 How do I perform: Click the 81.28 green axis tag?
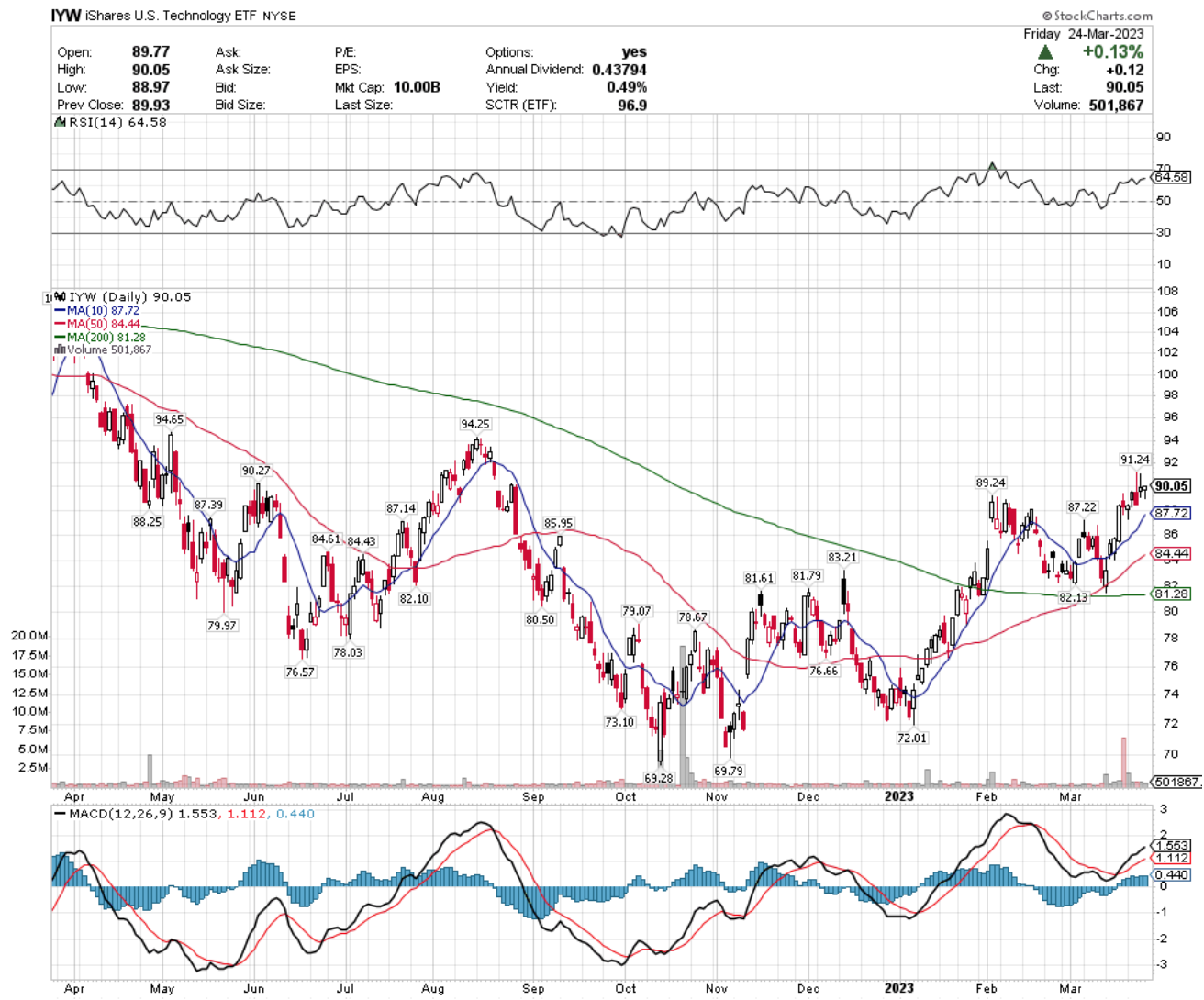point(1172,594)
